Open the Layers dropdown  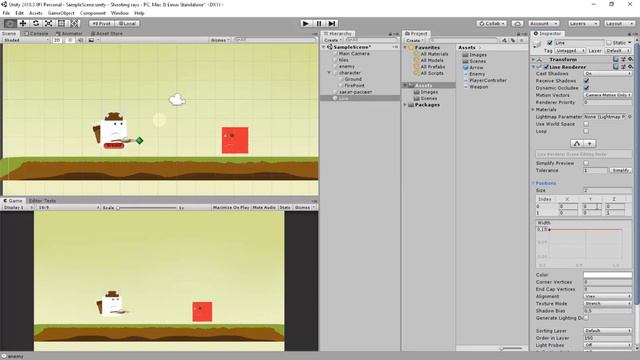583,24
